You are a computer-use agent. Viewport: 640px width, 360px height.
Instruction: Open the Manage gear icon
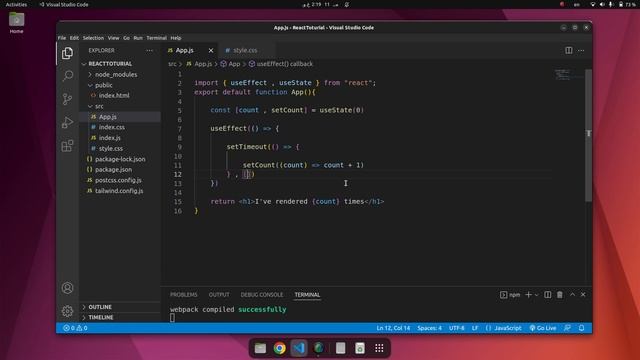[x=67, y=311]
